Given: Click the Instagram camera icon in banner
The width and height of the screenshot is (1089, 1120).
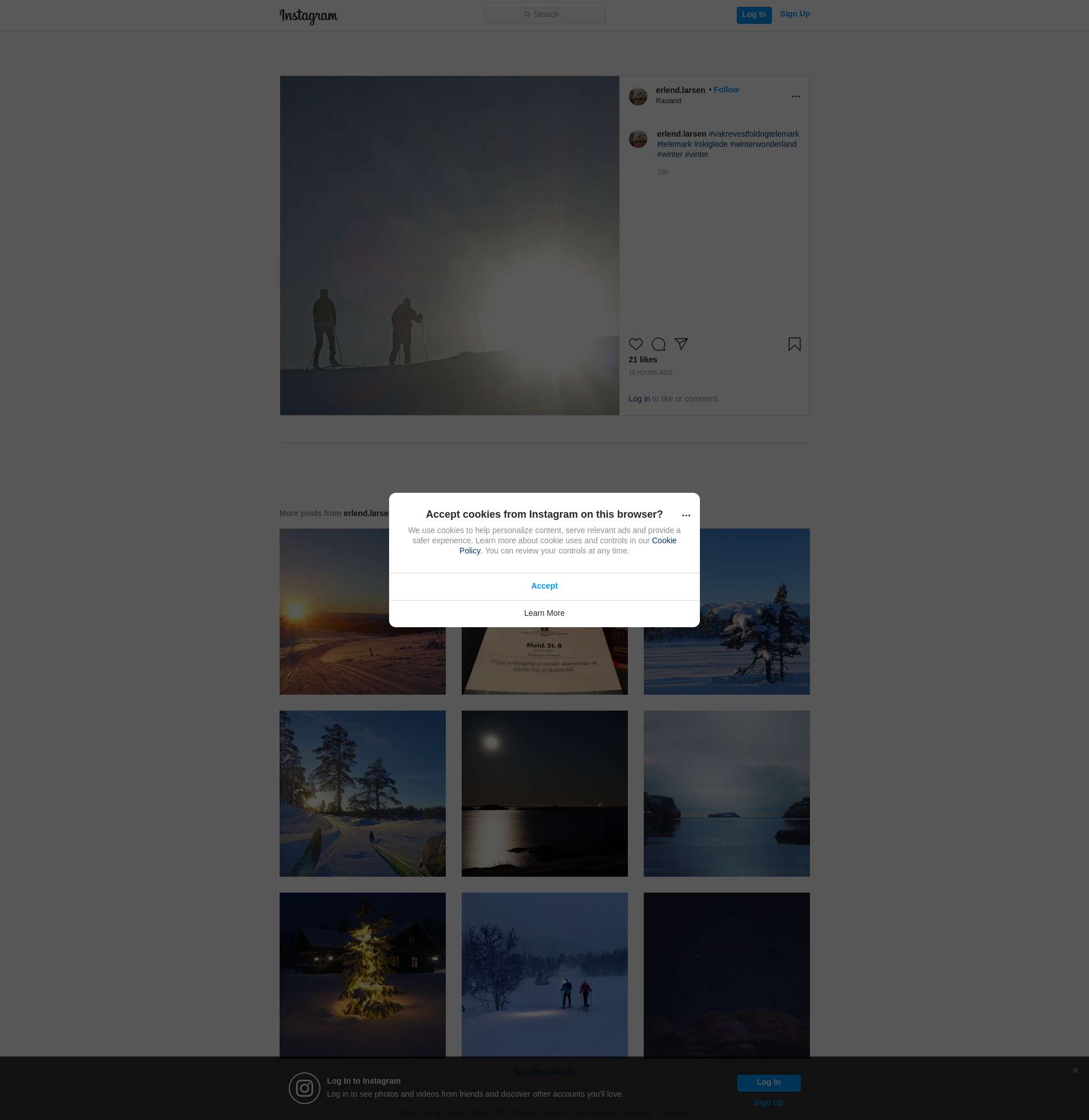Looking at the screenshot, I should tap(303, 1088).
